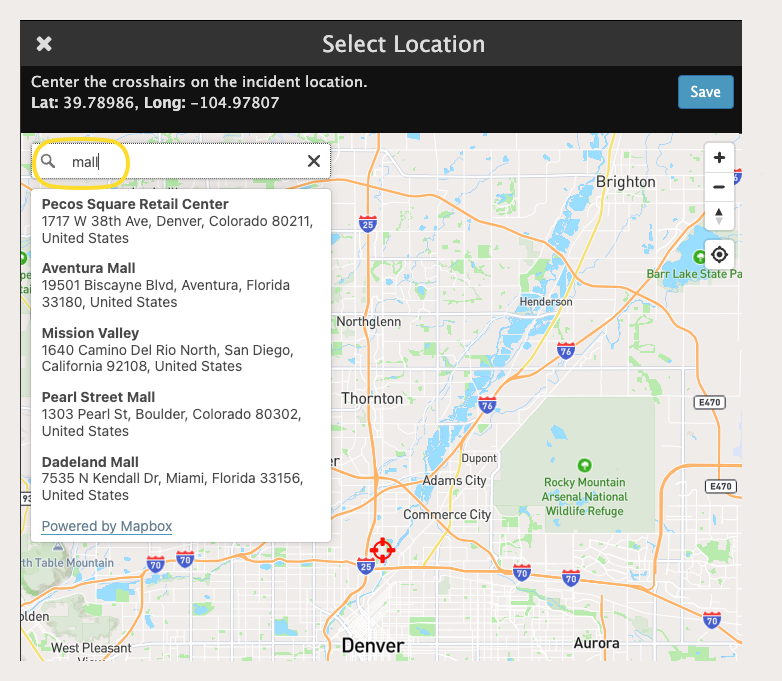The width and height of the screenshot is (782, 681).
Task: Locate my current position on map
Action: click(719, 254)
